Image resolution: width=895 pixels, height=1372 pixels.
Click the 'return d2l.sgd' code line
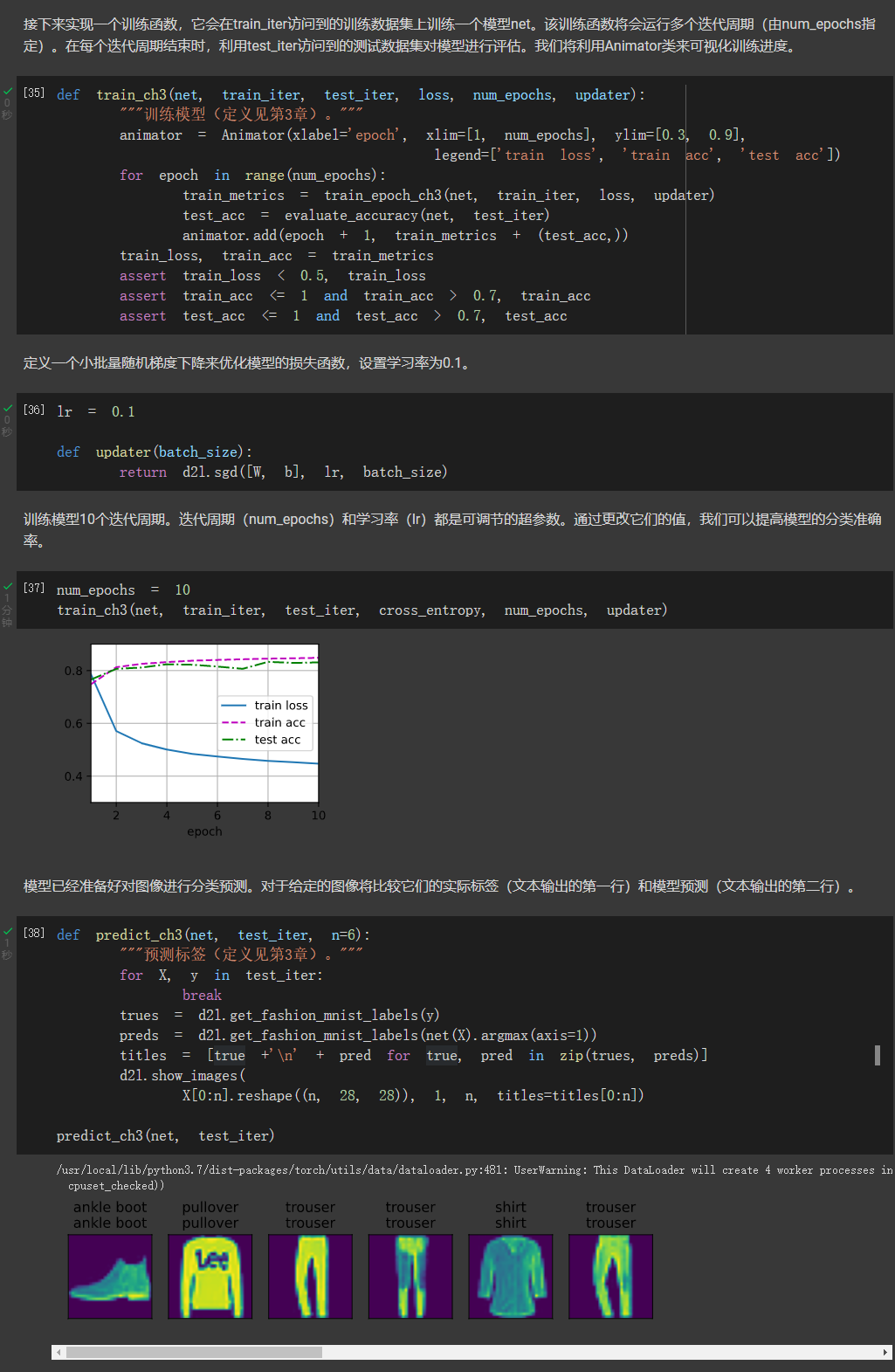284,472
